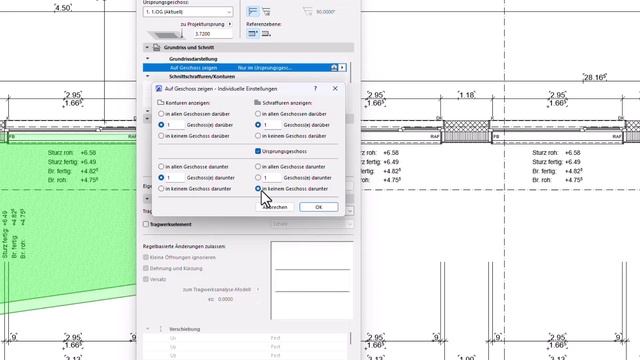
Task: Toggle the Ursprungsgeschoss checkbox
Action: pos(258,151)
